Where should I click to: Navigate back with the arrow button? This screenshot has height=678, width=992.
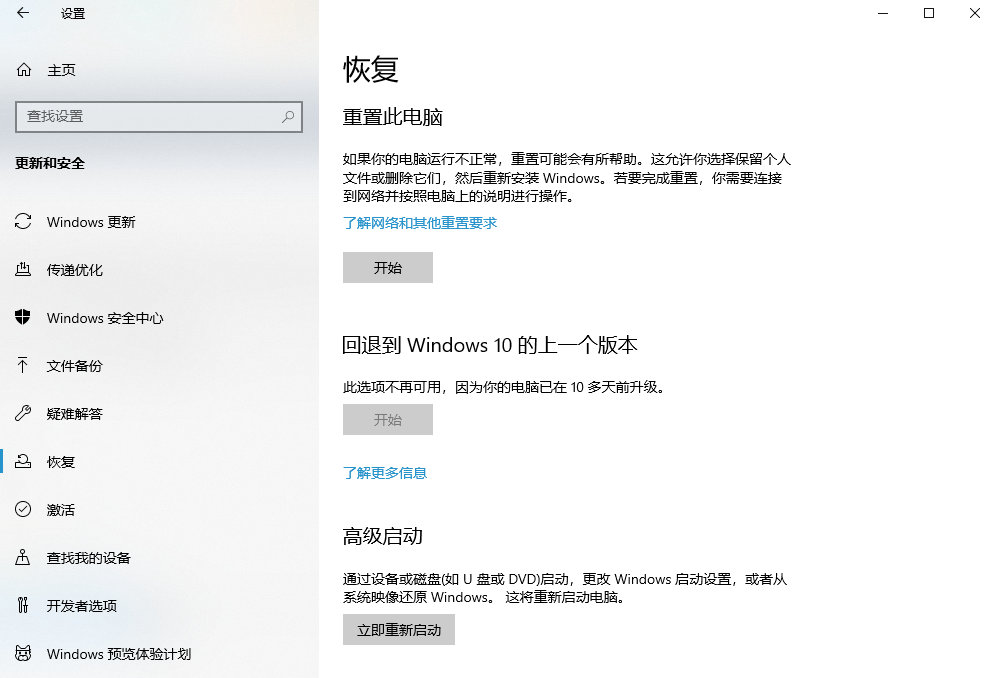pyautogui.click(x=22, y=14)
